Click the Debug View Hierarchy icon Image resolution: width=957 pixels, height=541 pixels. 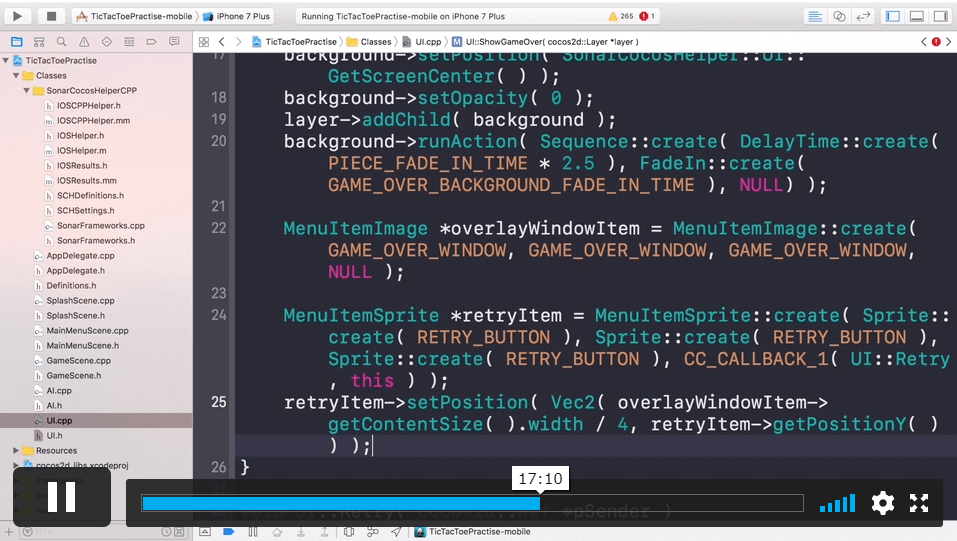pos(348,532)
